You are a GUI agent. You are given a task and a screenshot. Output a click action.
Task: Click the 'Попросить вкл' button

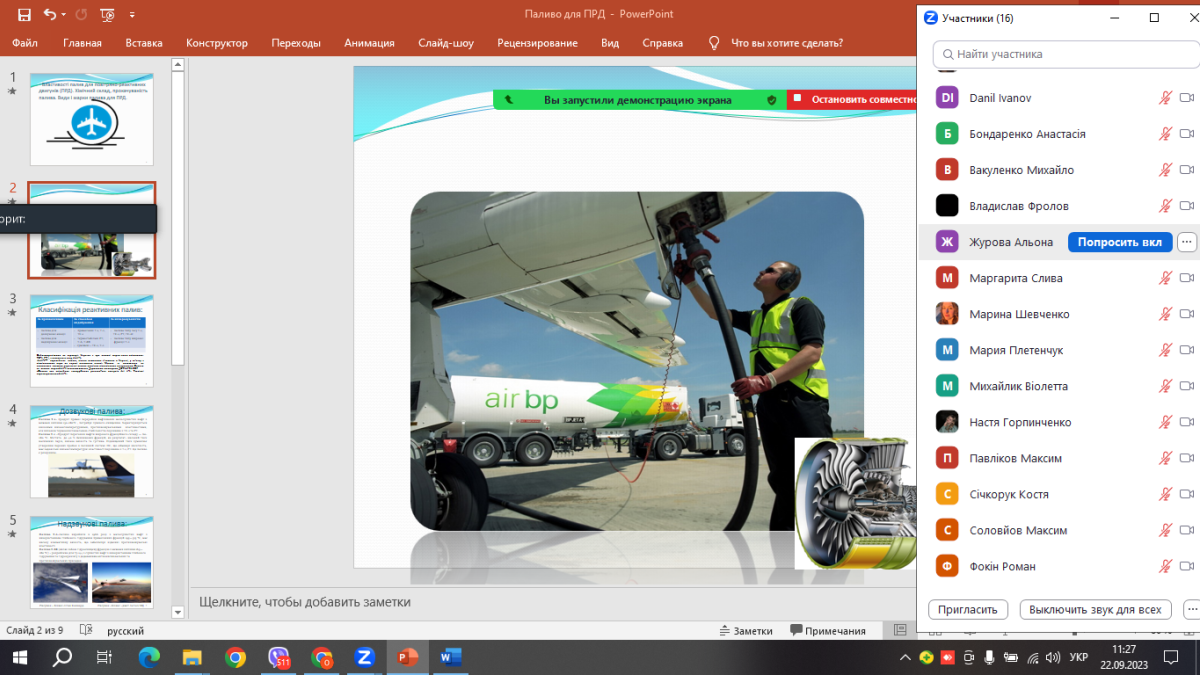(x=1120, y=242)
